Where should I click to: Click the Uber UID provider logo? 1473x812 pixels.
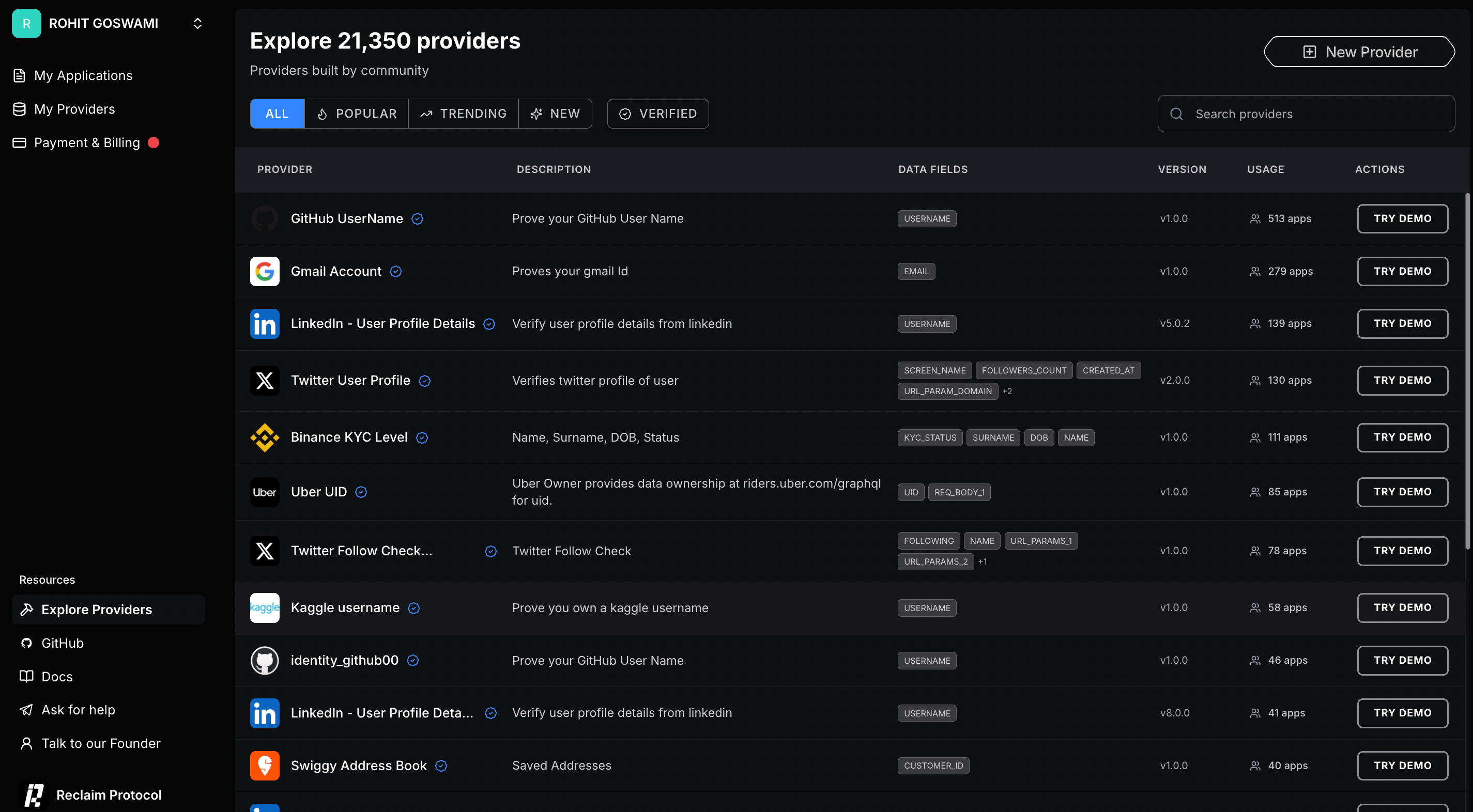pyautogui.click(x=264, y=492)
